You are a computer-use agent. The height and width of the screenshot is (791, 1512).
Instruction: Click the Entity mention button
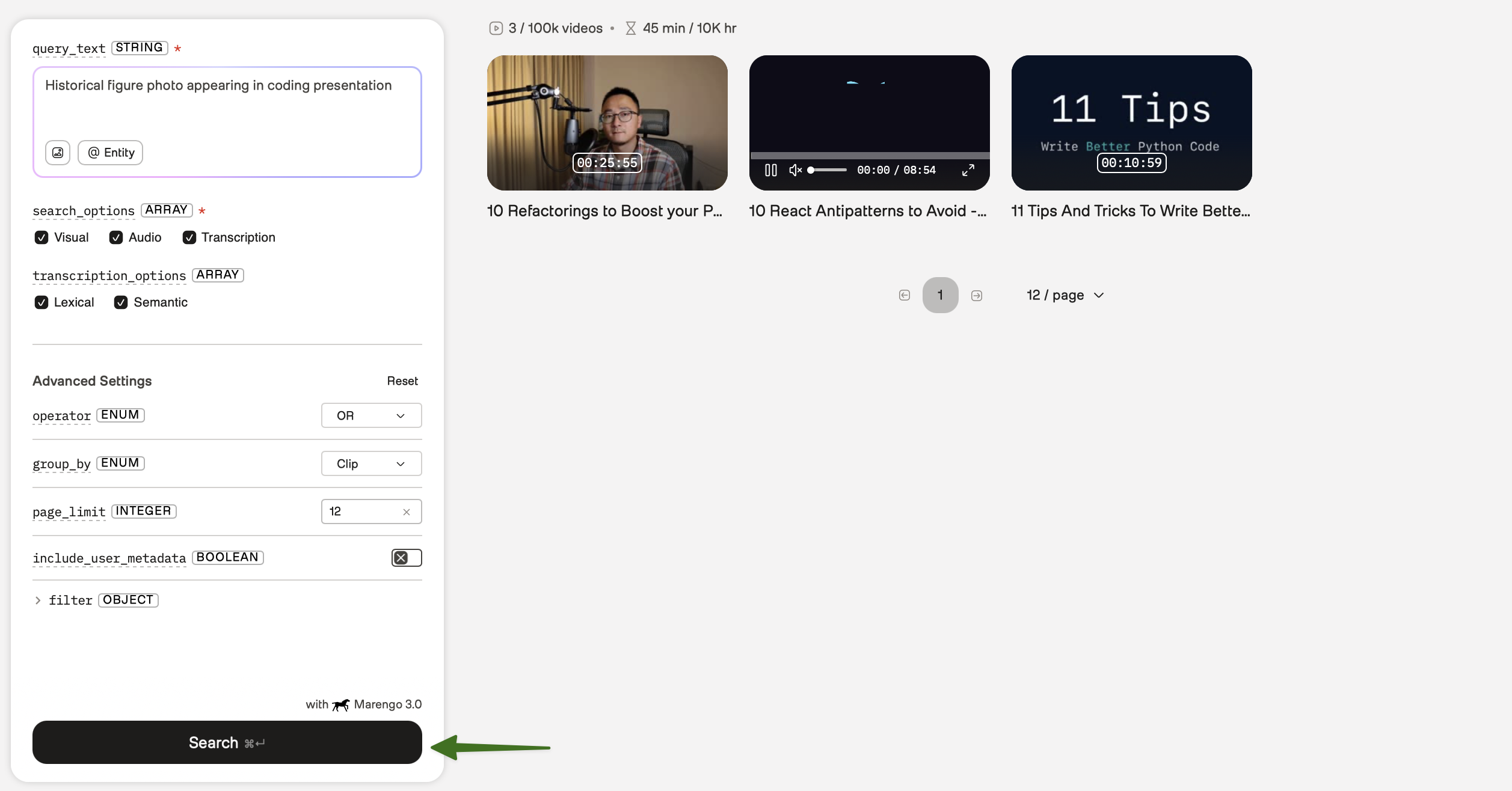(111, 153)
